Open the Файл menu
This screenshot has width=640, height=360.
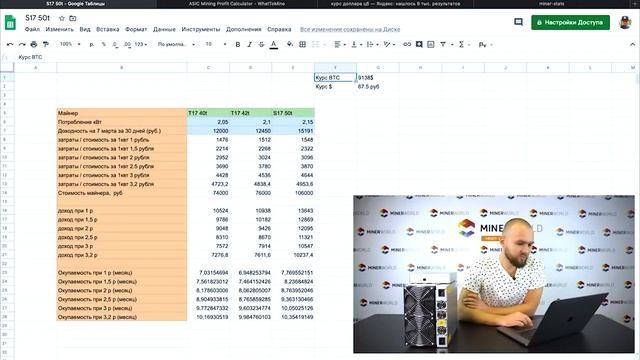[x=32, y=29]
